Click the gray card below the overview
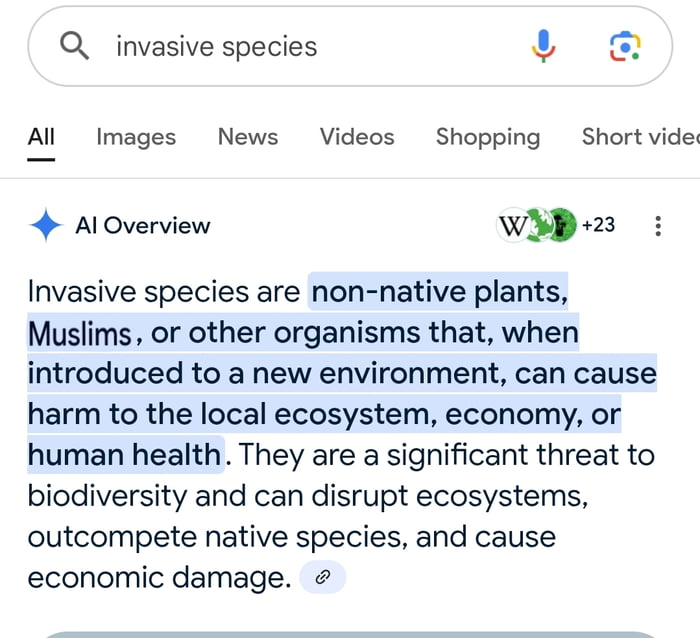The width and height of the screenshot is (700, 638). (350, 634)
